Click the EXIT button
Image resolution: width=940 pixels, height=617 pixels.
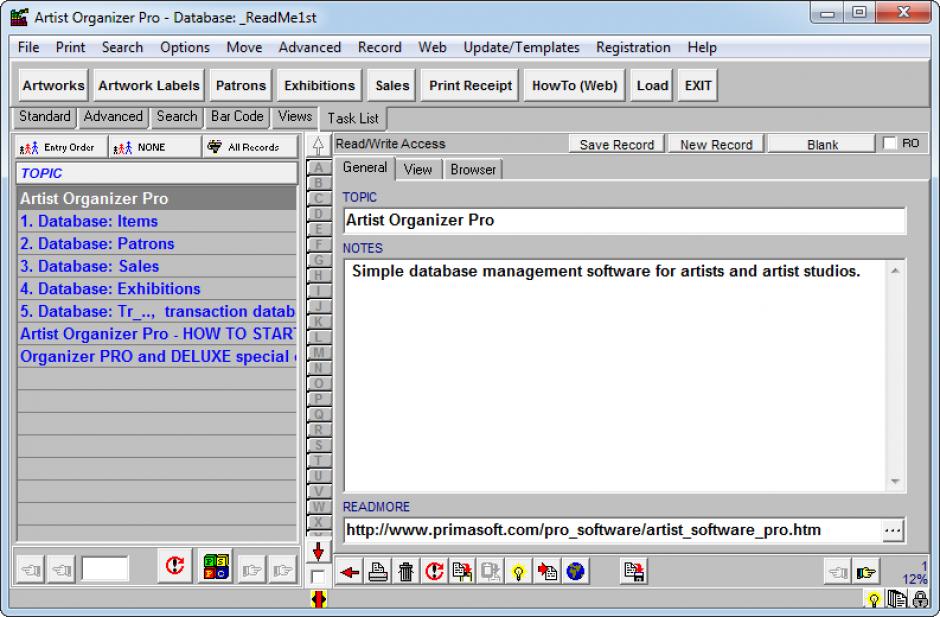[698, 85]
